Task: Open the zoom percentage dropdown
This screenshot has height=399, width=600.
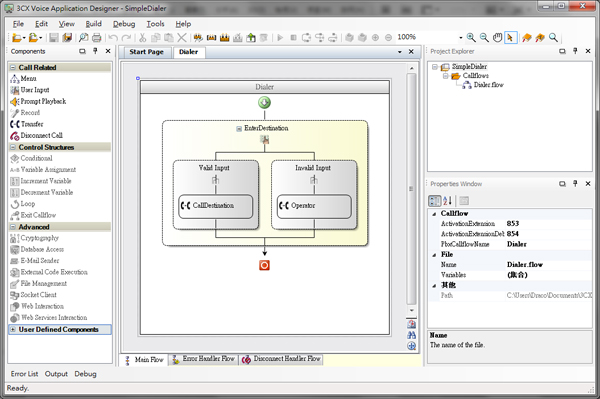Action: [x=461, y=37]
